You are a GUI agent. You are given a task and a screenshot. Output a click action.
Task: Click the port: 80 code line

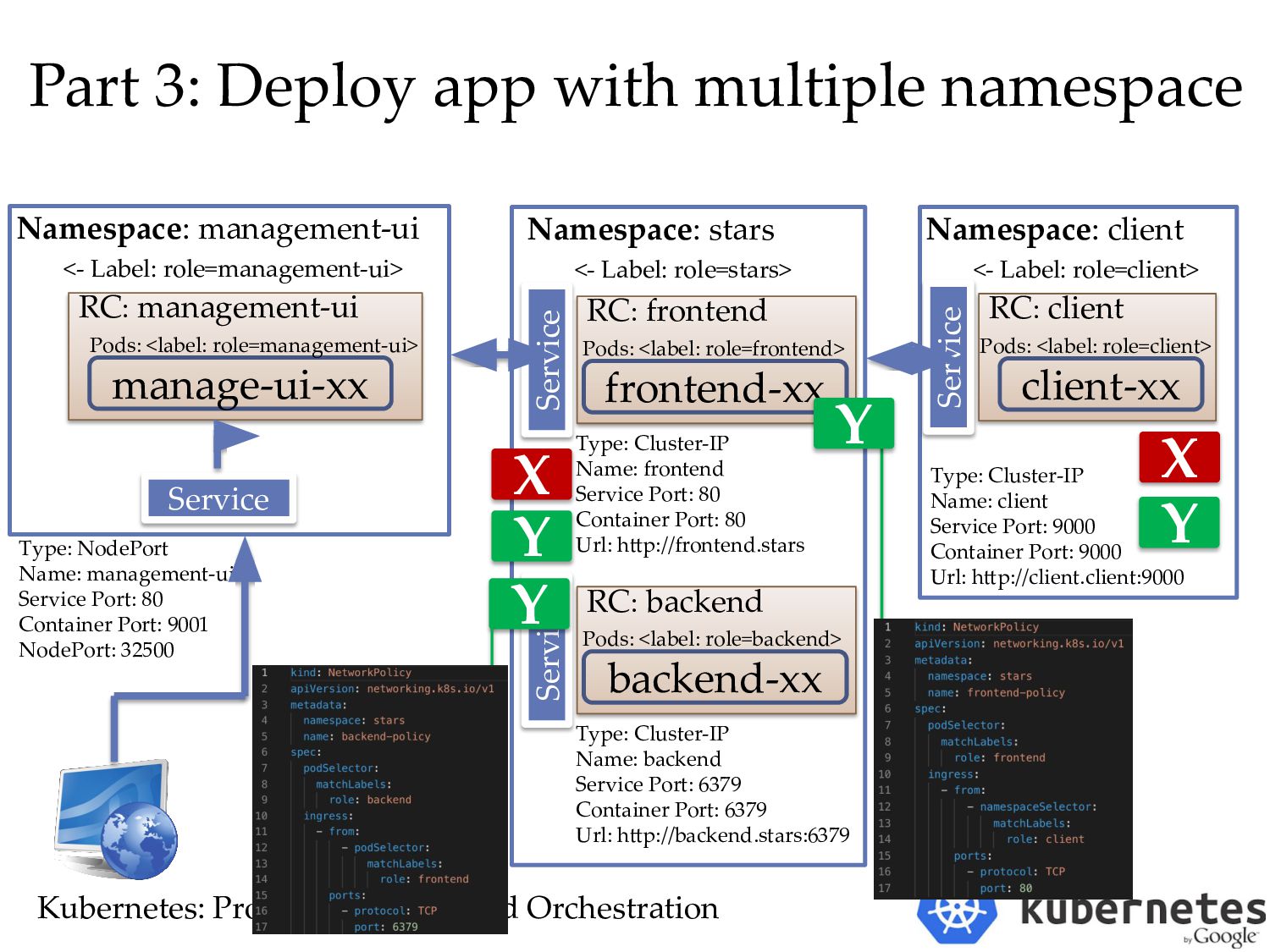[1006, 888]
